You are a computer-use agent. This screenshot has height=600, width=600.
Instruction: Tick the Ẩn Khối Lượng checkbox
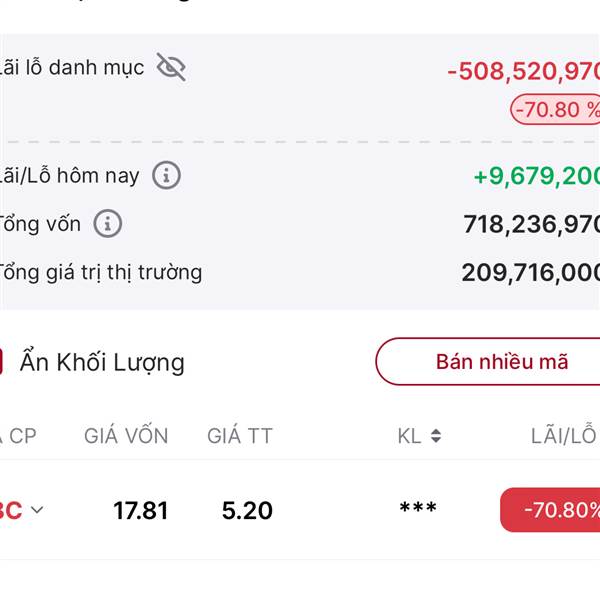(x=1, y=362)
